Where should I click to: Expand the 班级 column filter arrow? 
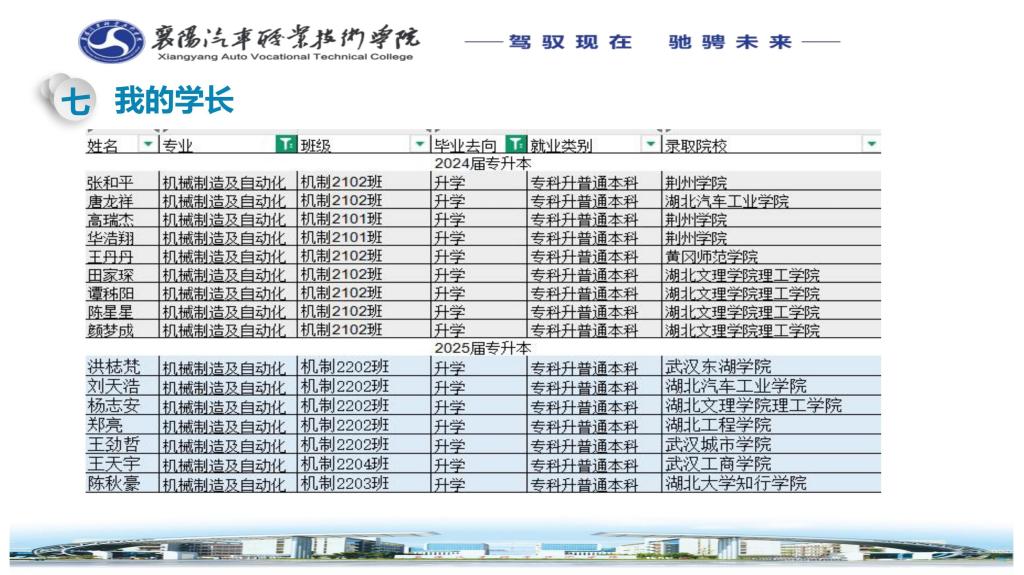420,144
